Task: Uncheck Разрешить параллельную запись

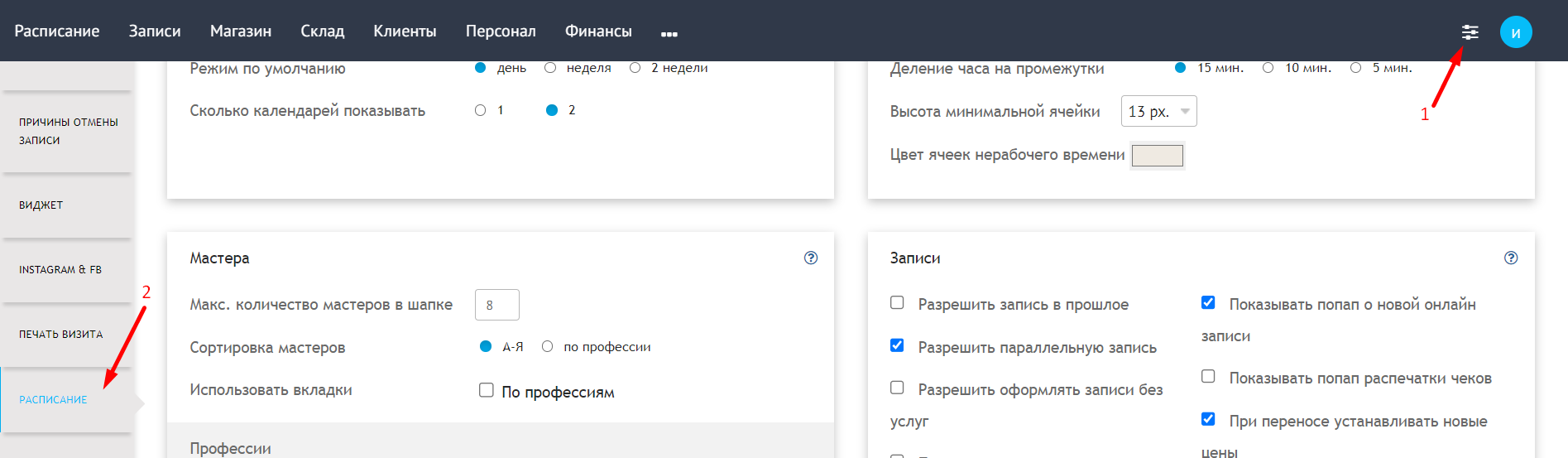Action: (x=897, y=345)
